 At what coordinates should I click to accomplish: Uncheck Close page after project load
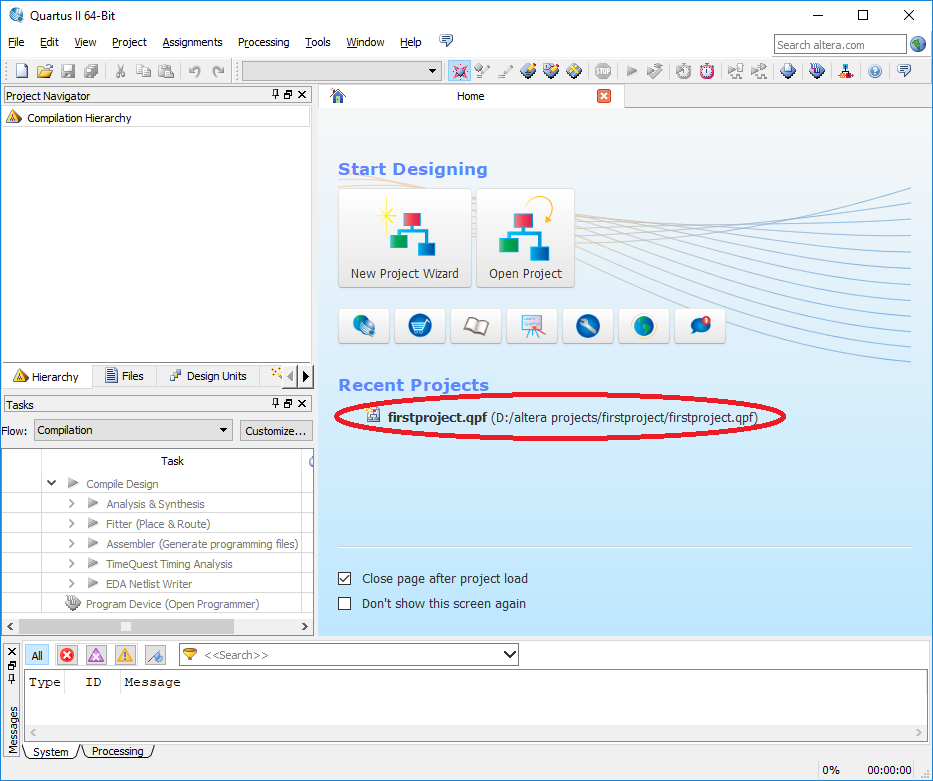345,578
